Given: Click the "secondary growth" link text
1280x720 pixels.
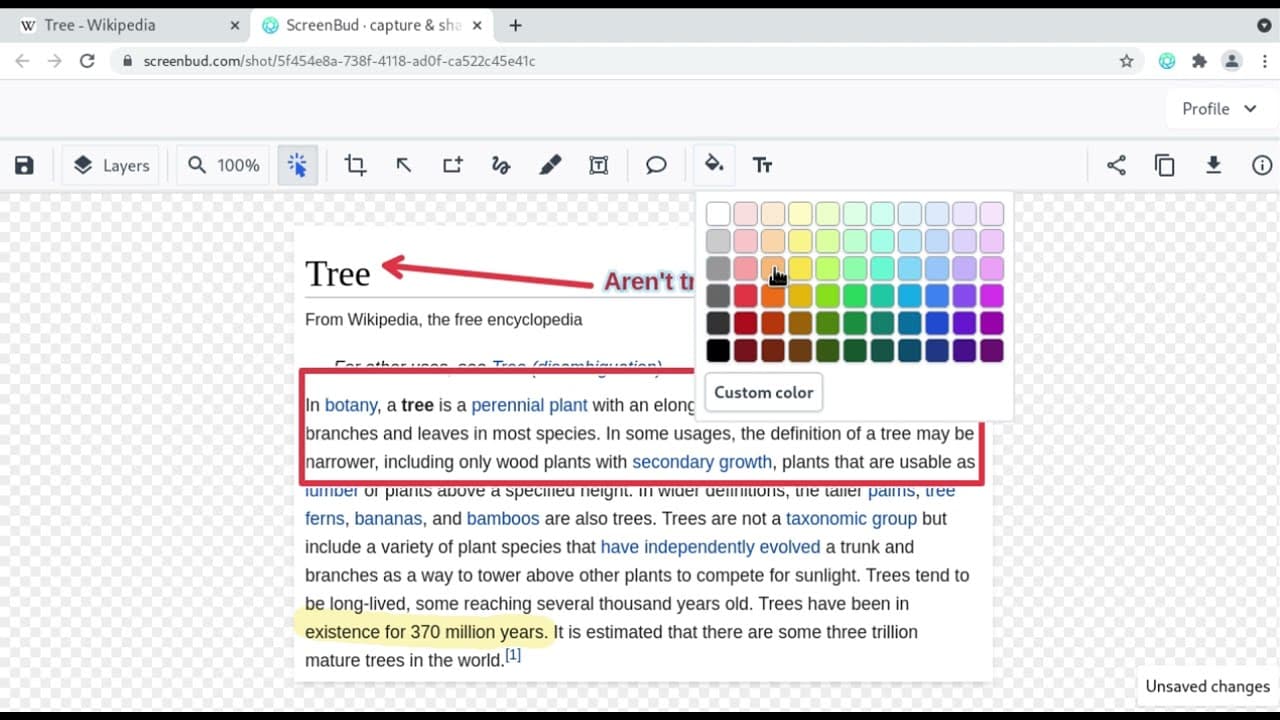Looking at the screenshot, I should coord(702,462).
